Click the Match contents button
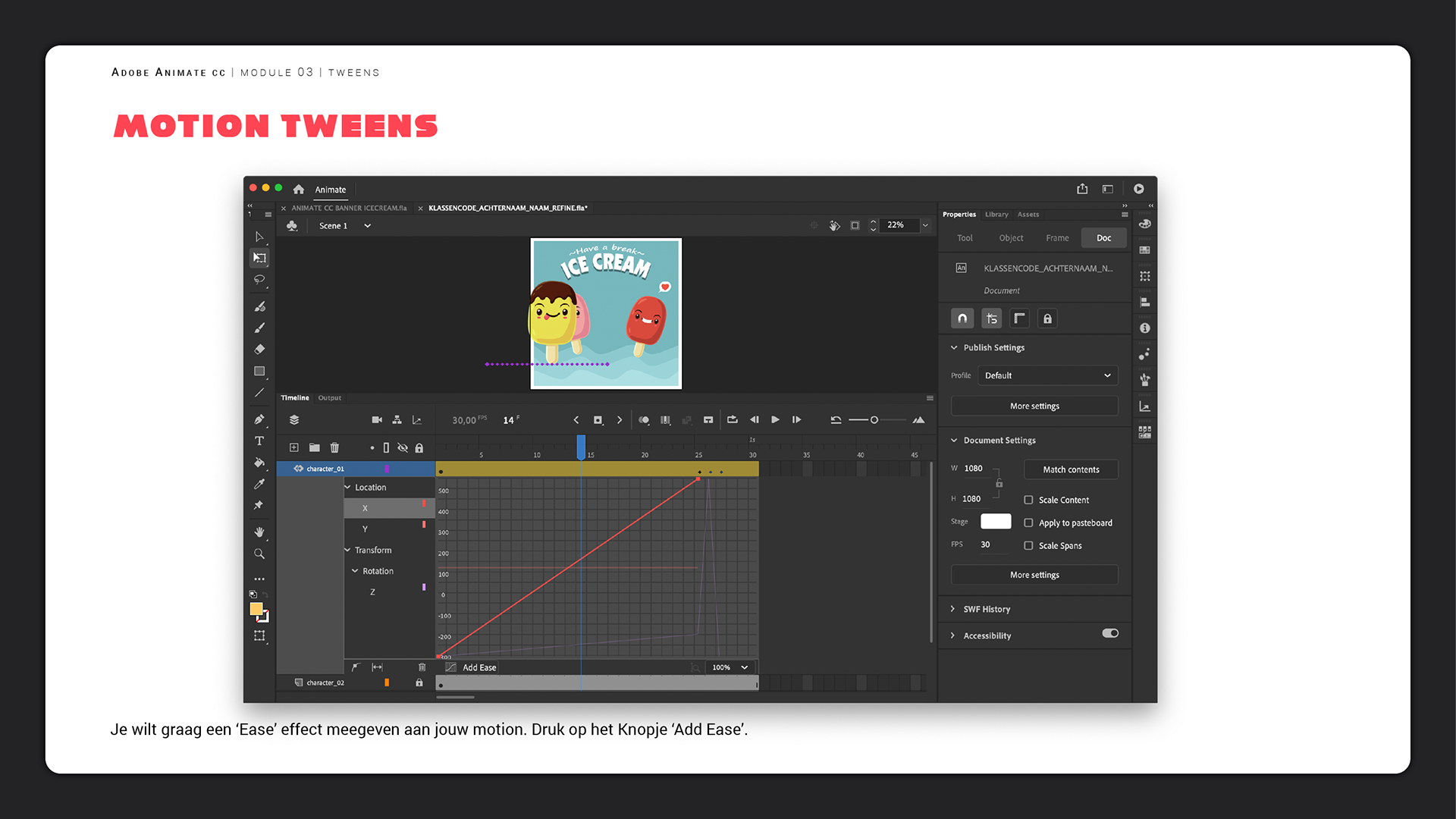This screenshot has width=1456, height=819. (1071, 469)
